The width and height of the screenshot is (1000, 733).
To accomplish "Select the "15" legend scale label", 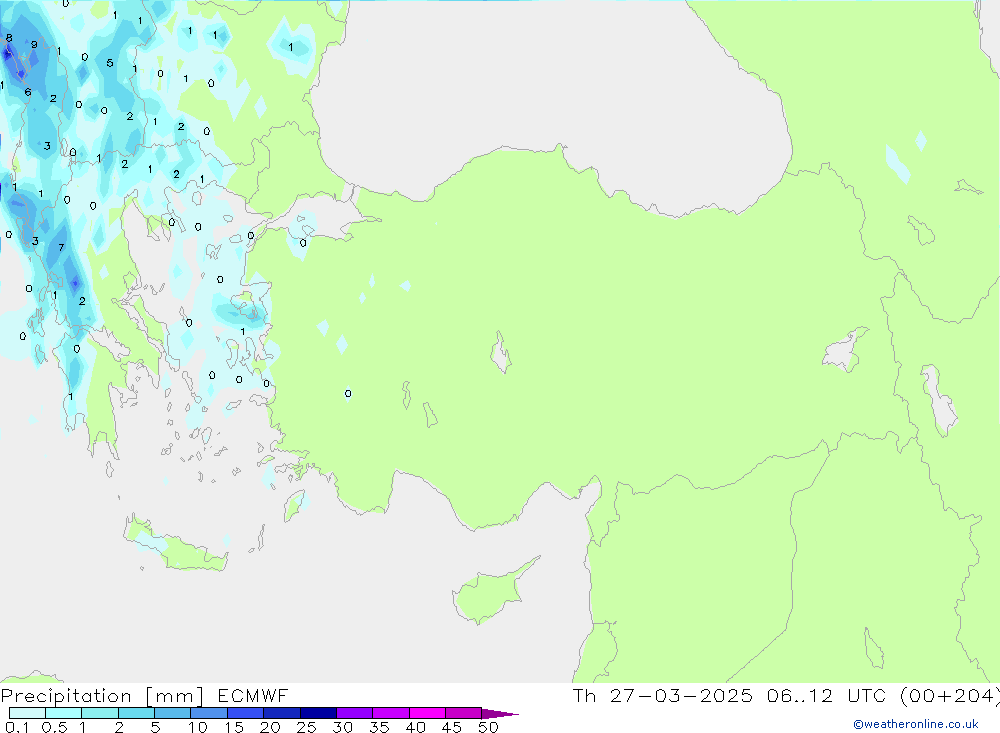I will pos(234,727).
